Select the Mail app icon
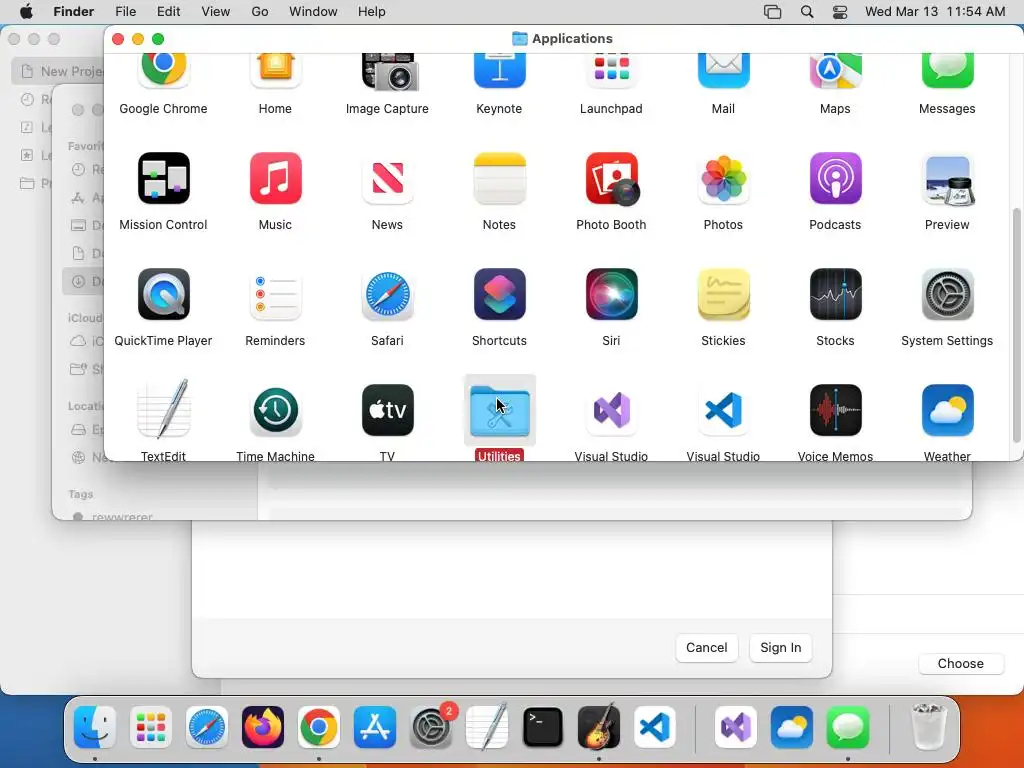Viewport: 1024px width, 768px height. 723,72
